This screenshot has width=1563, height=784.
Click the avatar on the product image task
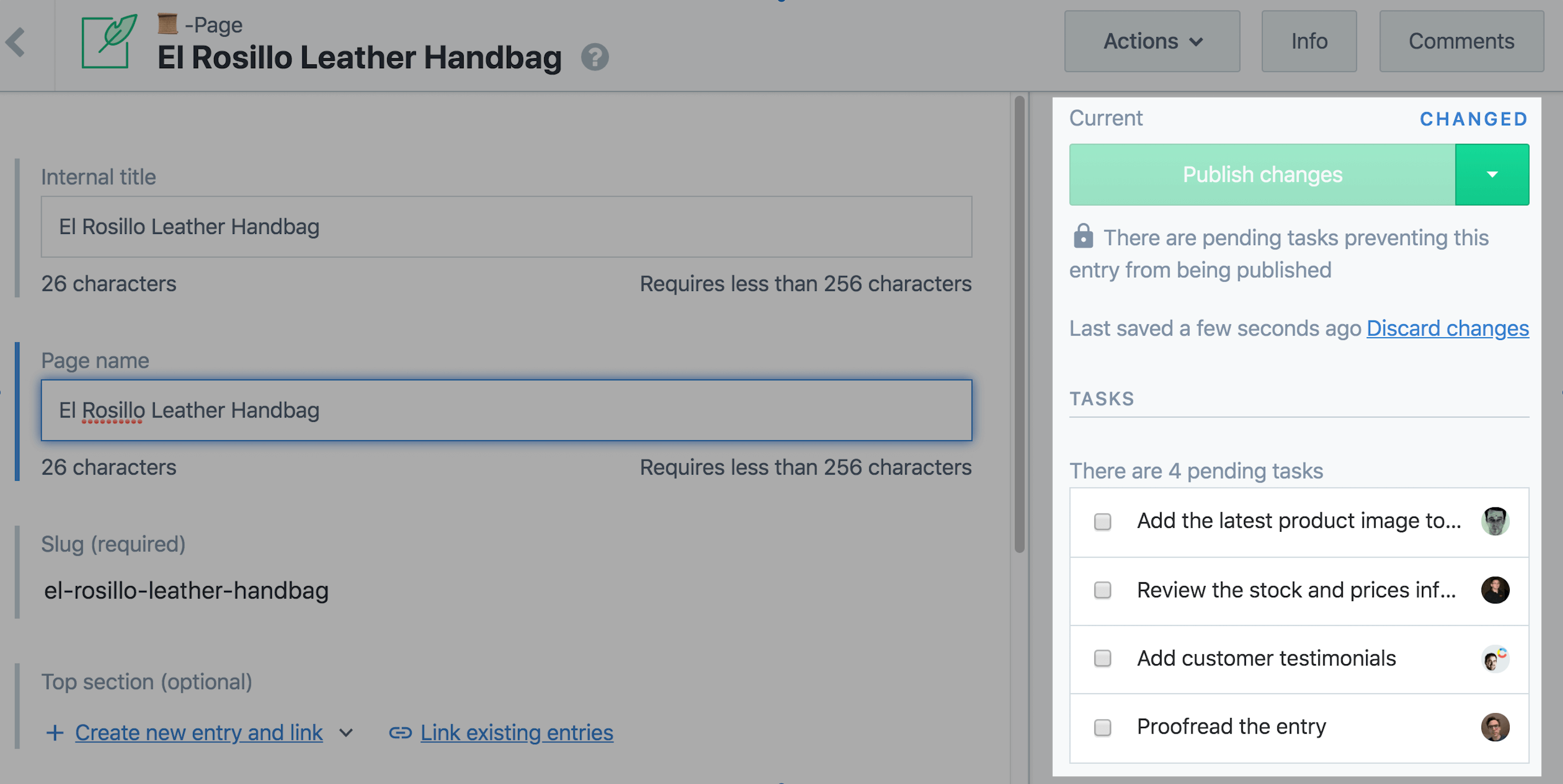pos(1495,521)
